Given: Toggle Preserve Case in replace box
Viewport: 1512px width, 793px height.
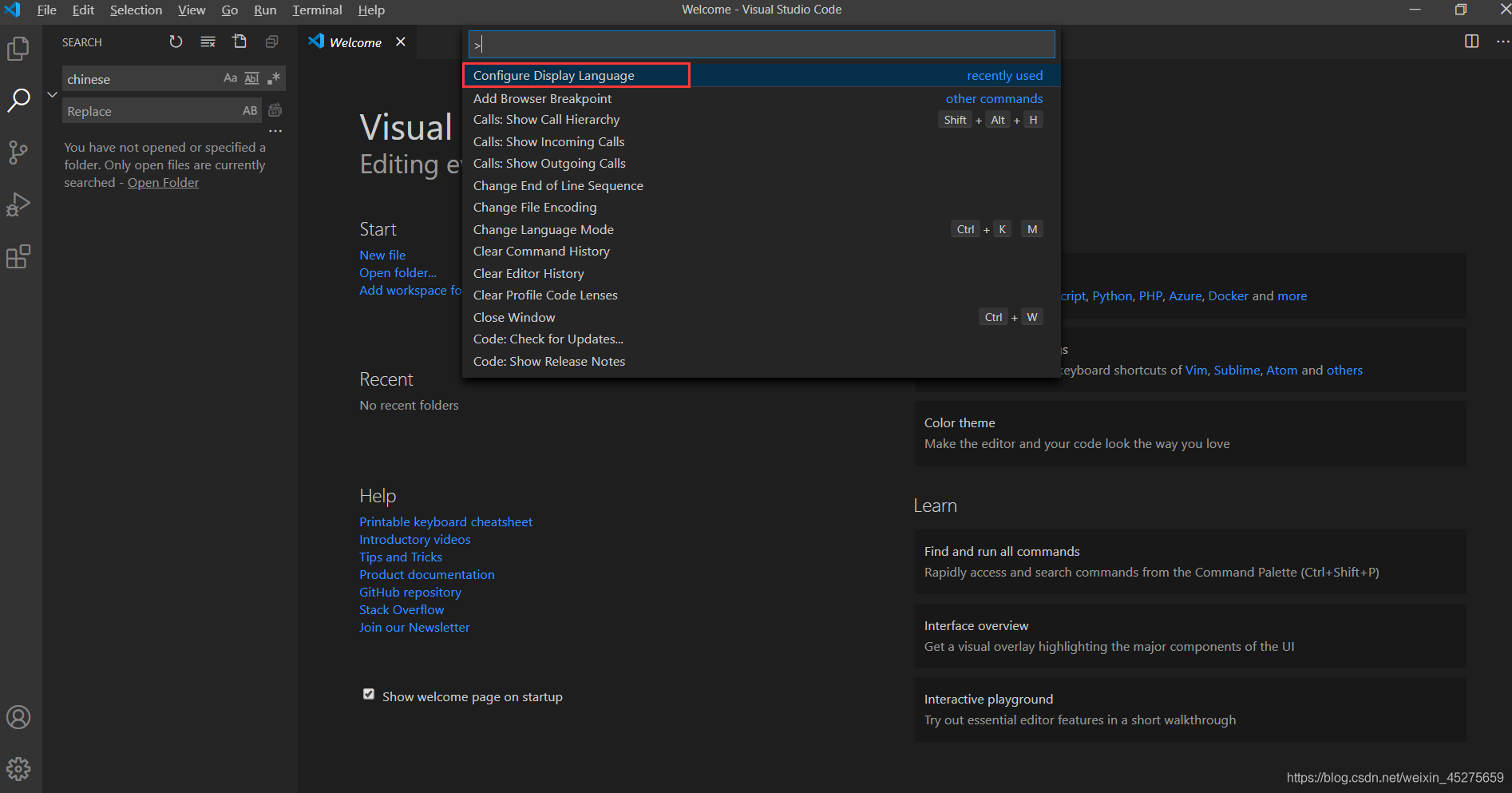Looking at the screenshot, I should tap(250, 111).
